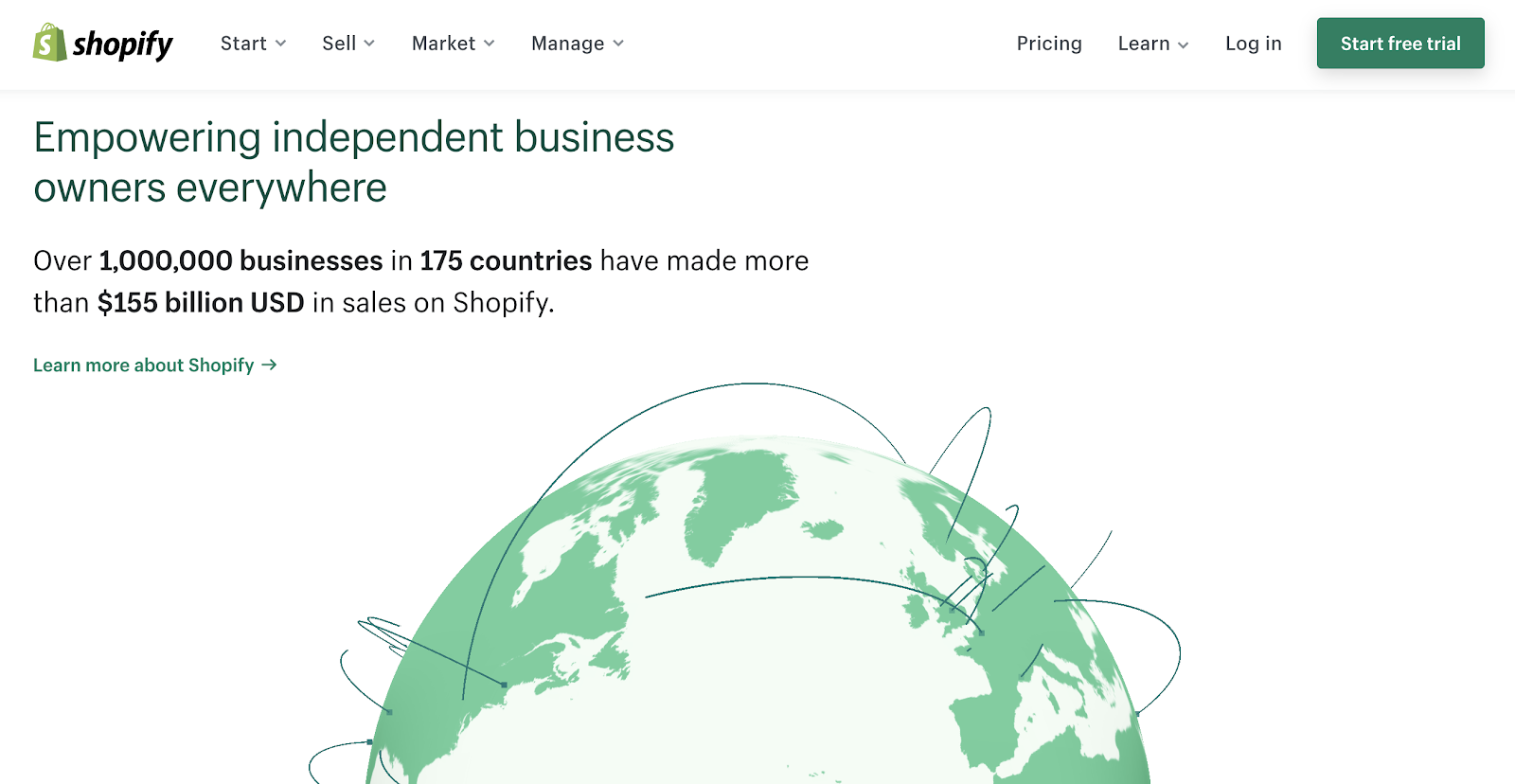1515x784 pixels.
Task: Click the shopify wordmark text
Action: 122,45
